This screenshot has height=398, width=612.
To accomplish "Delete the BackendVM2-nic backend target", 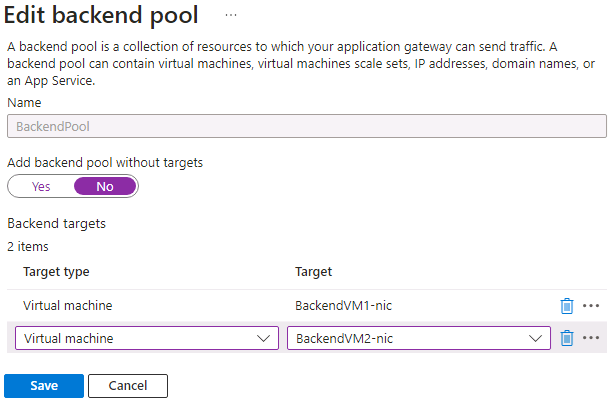I will 567,338.
